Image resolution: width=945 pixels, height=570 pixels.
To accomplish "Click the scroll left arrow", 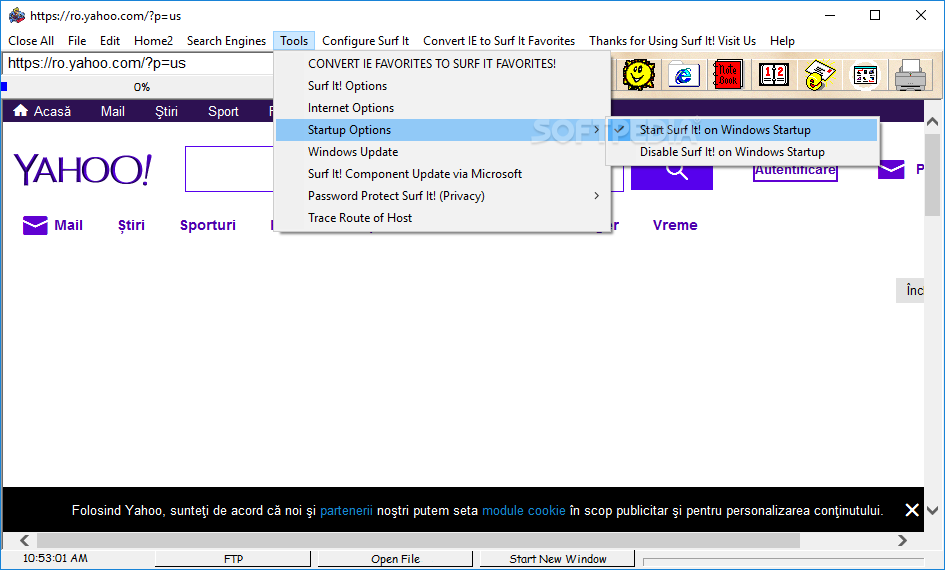I will (24, 540).
